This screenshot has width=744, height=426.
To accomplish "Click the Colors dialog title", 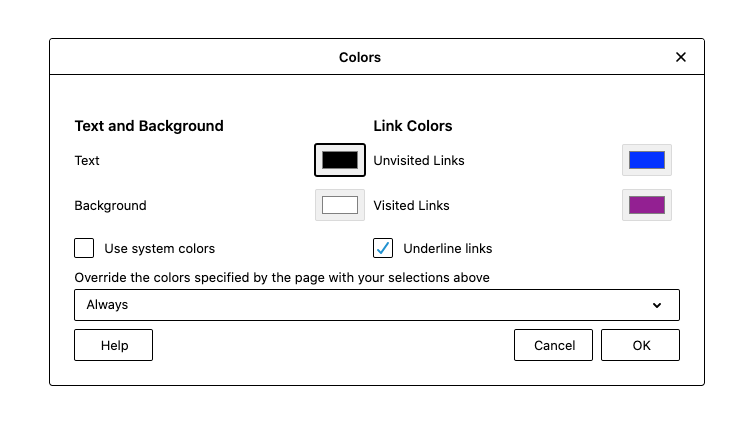I will point(360,57).
